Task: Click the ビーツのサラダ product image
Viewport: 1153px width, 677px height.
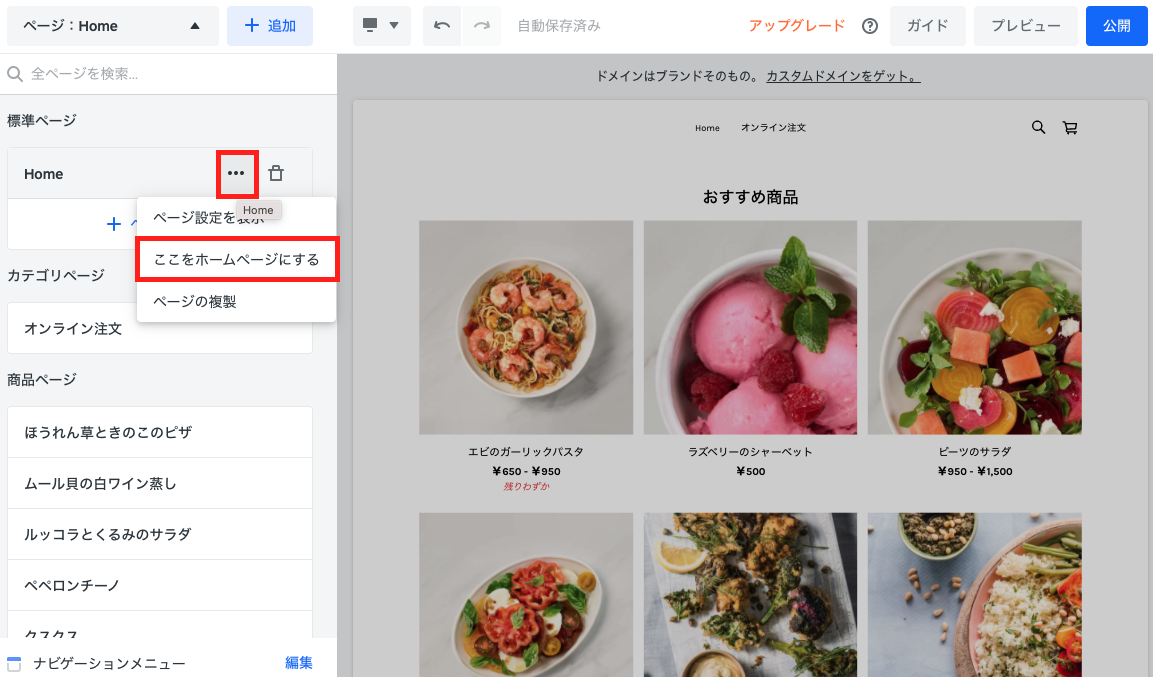Action: pyautogui.click(x=974, y=327)
